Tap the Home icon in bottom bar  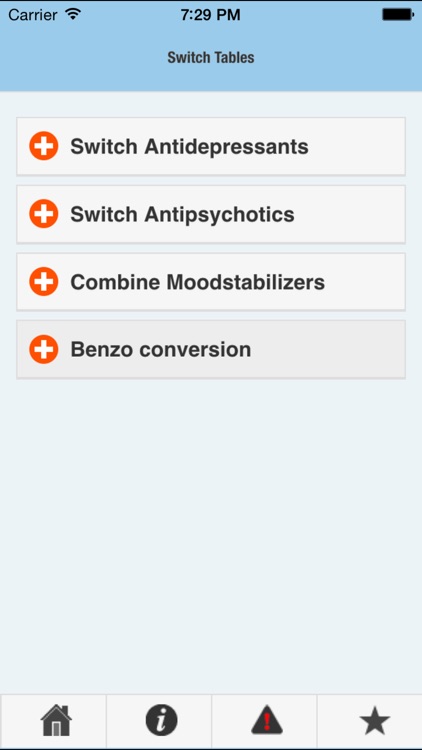pyautogui.click(x=56, y=720)
